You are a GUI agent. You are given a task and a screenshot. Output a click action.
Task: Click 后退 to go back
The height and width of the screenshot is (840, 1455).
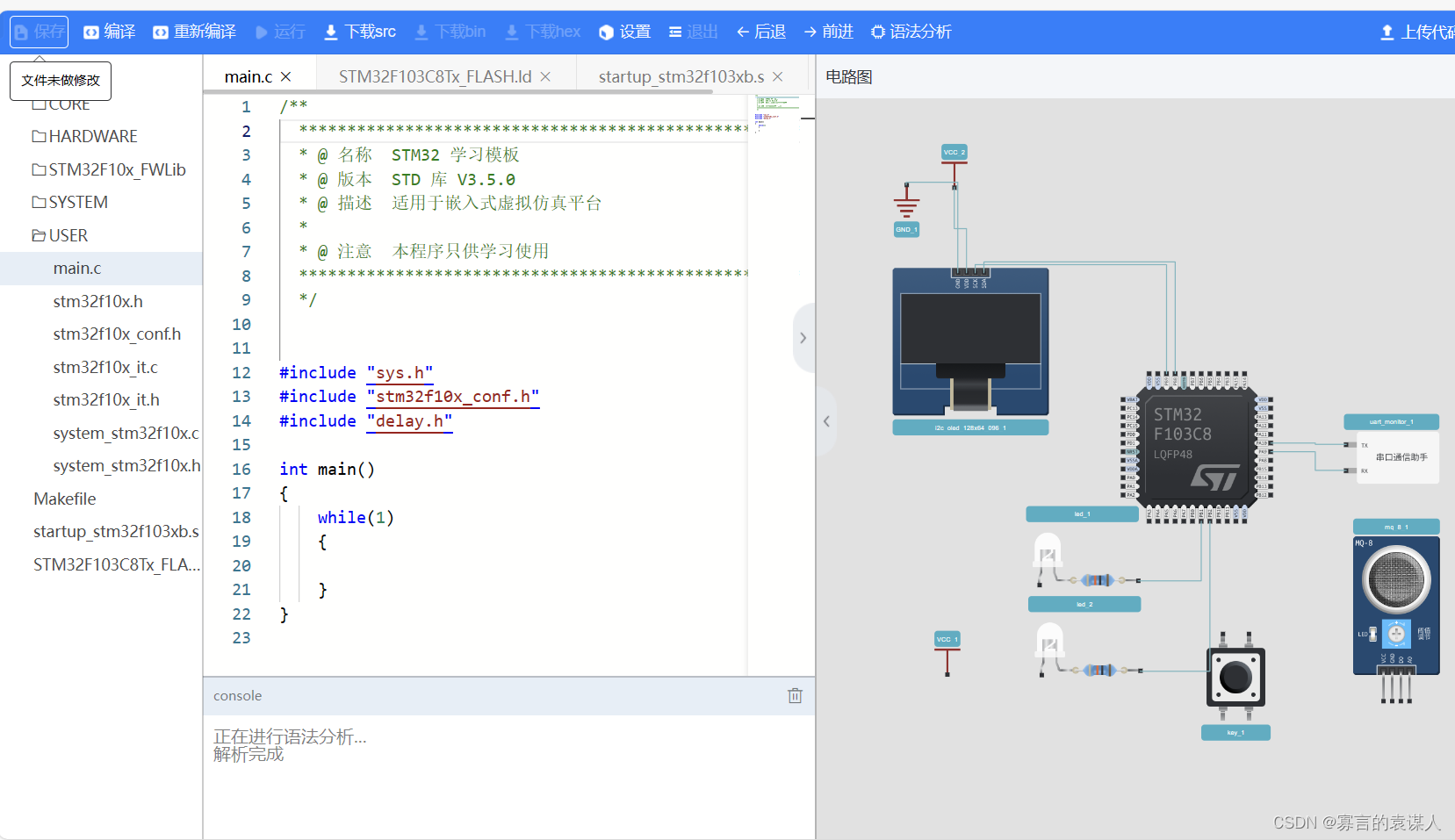(x=761, y=32)
